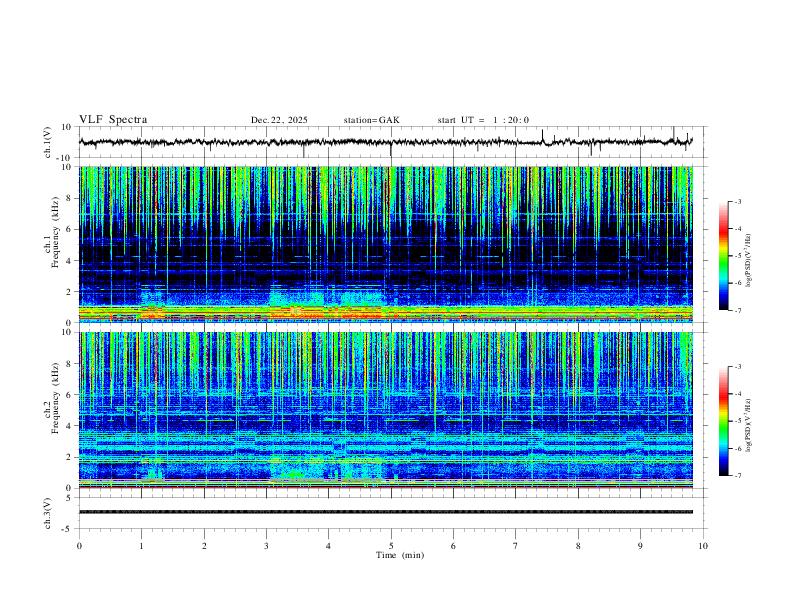Click the time axis tick label '7'

[516, 546]
